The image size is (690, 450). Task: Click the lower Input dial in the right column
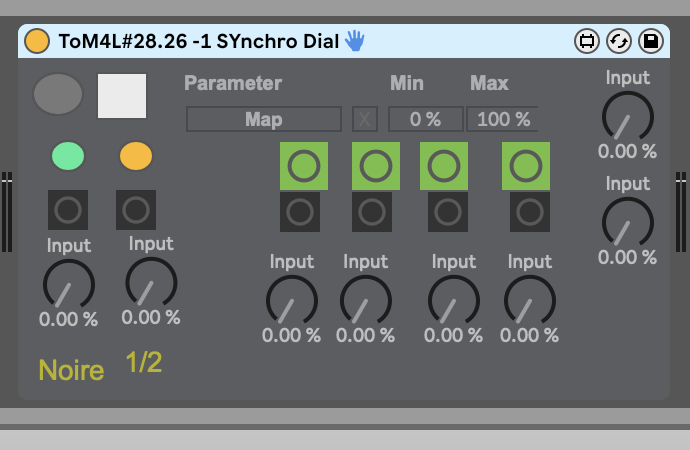coord(628,222)
